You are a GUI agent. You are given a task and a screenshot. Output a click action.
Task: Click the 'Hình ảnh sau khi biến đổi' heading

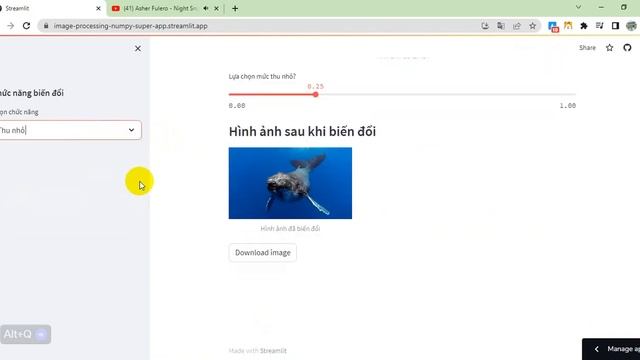pyautogui.click(x=302, y=131)
